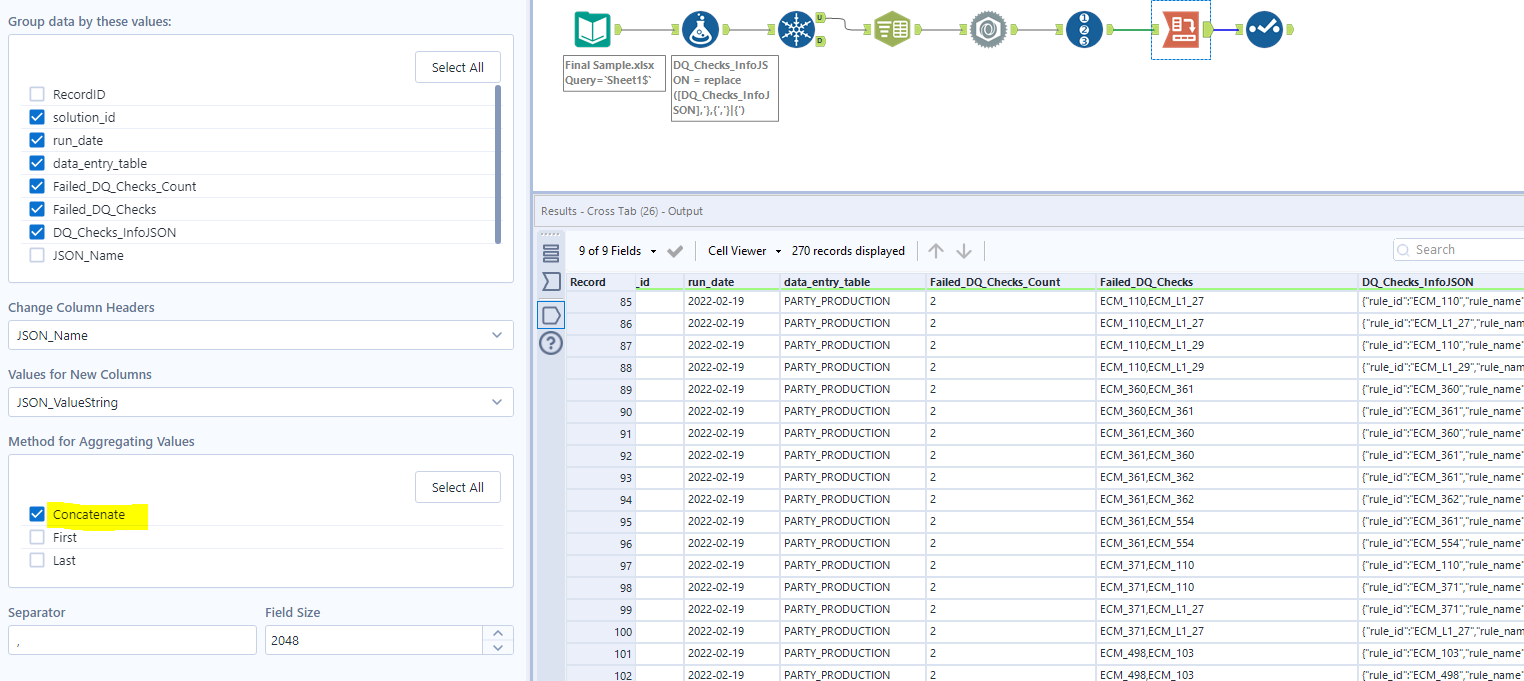Image resolution: width=1524 pixels, height=681 pixels.
Task: Click the Unique tool with U and D outputs
Action: tap(795, 29)
